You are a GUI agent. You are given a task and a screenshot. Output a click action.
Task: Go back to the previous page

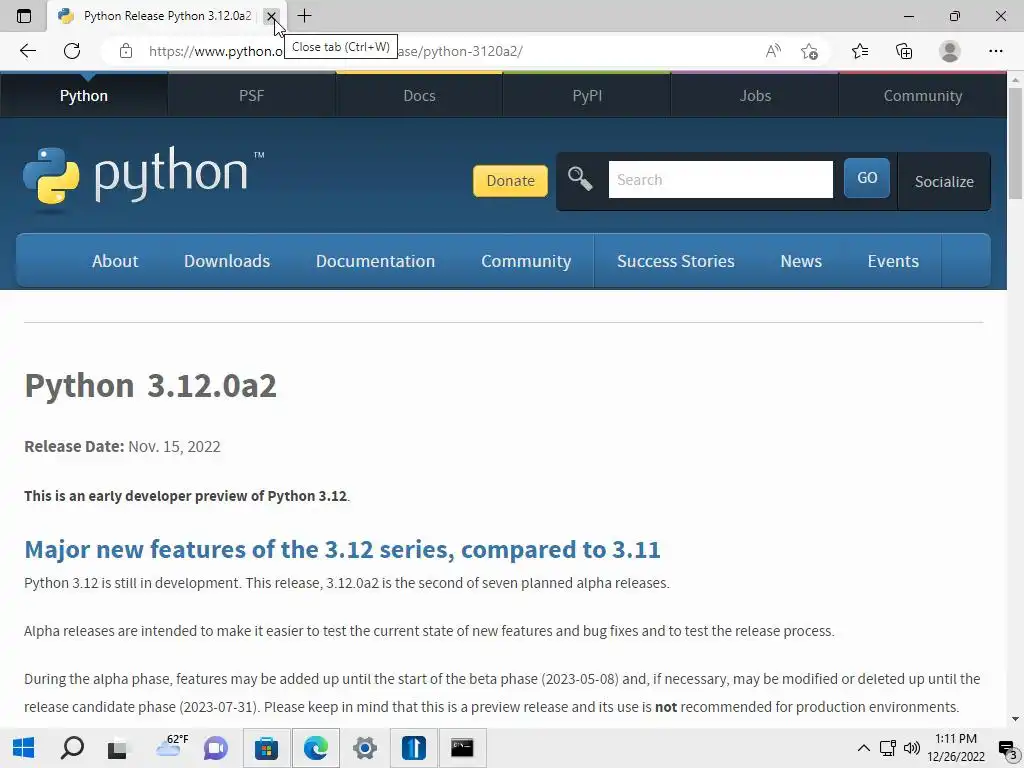point(27,51)
